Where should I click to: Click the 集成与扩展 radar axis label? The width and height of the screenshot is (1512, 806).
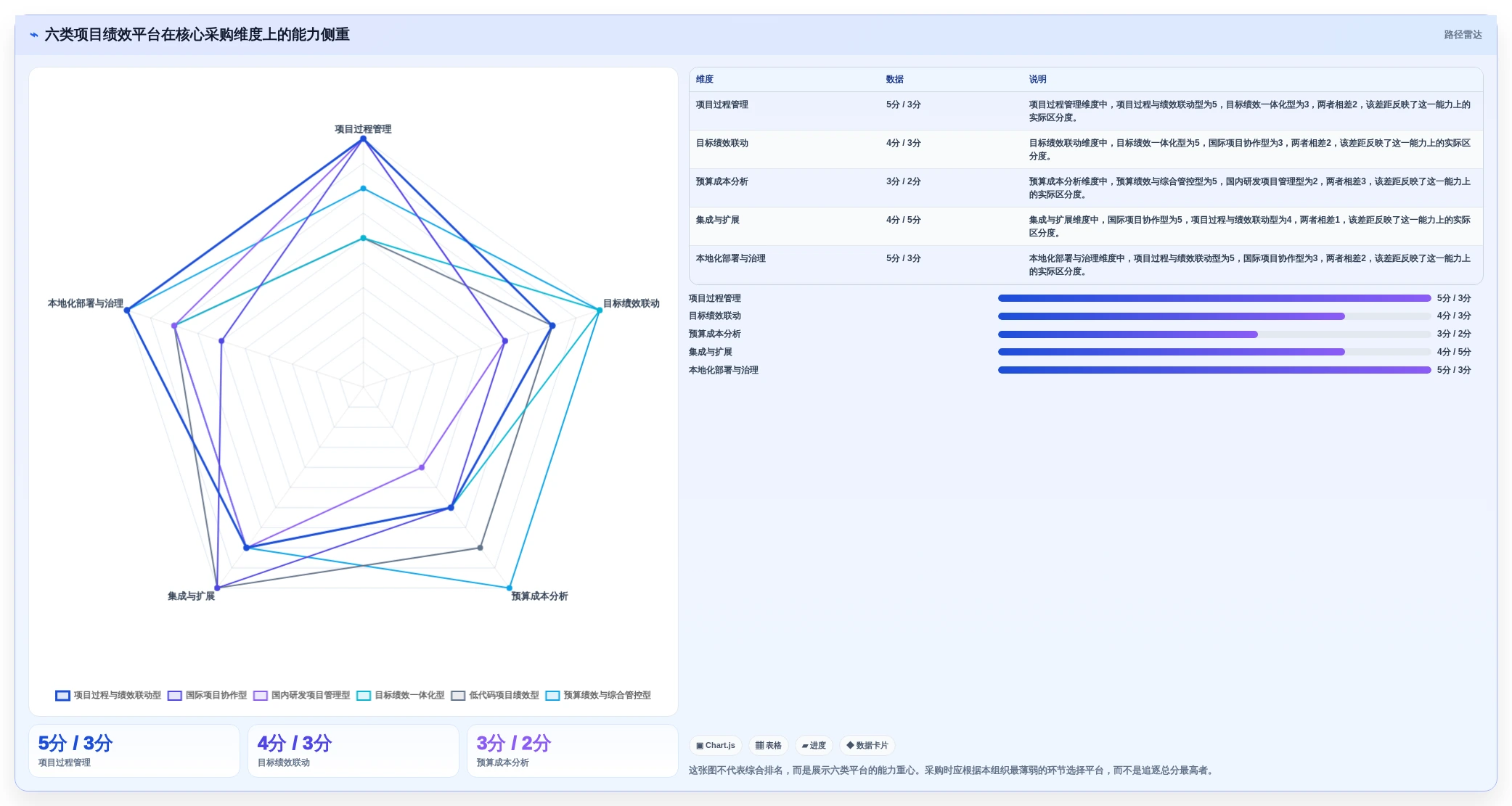pyautogui.click(x=191, y=596)
